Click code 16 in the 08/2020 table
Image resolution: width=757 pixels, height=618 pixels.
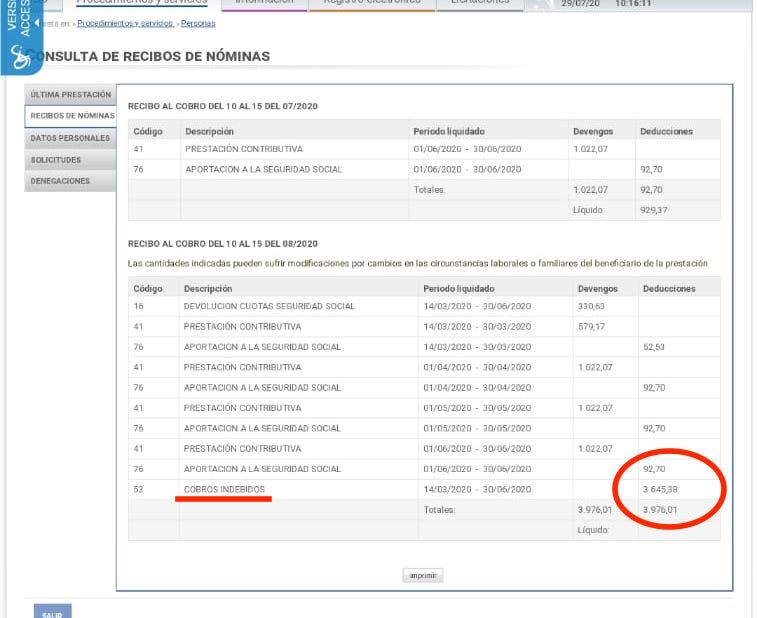point(139,306)
